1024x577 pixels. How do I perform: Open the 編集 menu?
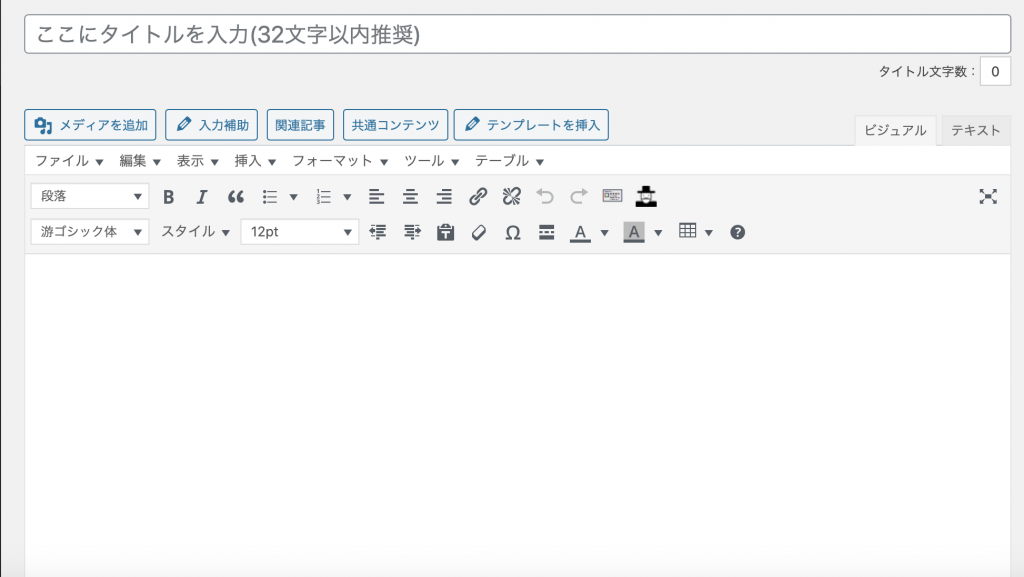pyautogui.click(x=140, y=161)
